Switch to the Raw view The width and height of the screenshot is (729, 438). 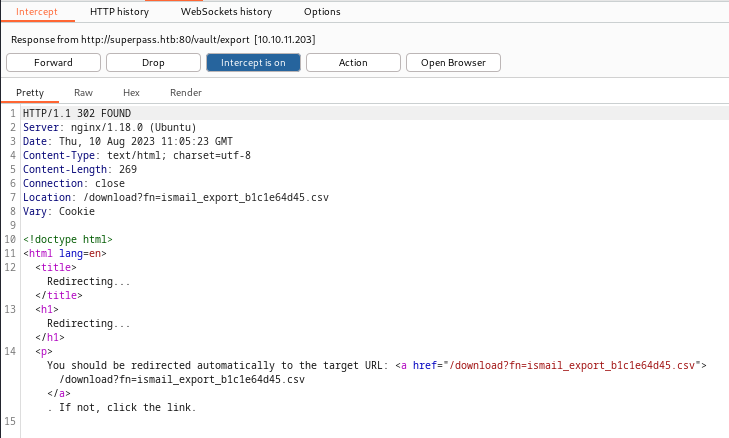[83, 93]
